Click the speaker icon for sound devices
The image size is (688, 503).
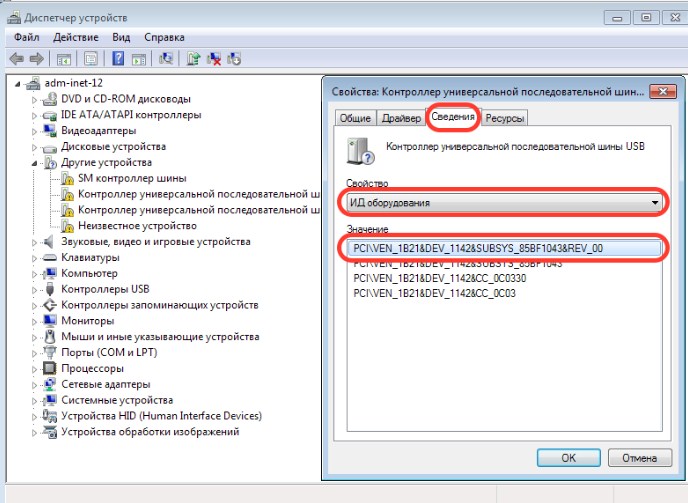(48, 241)
